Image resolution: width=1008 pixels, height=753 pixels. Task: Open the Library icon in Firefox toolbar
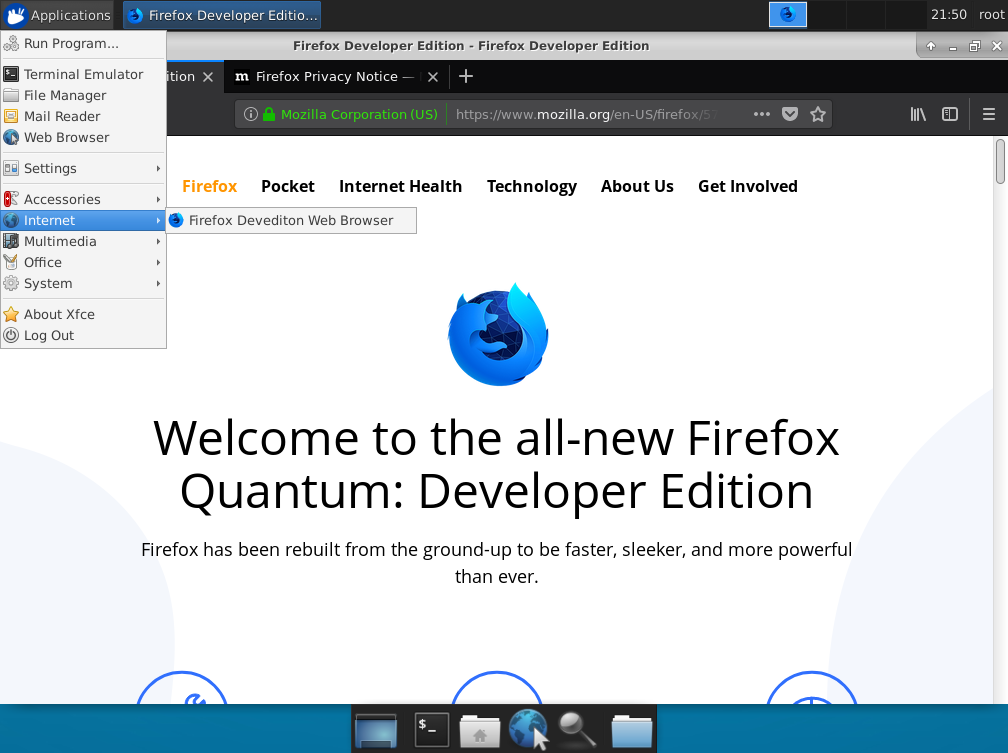[918, 114]
